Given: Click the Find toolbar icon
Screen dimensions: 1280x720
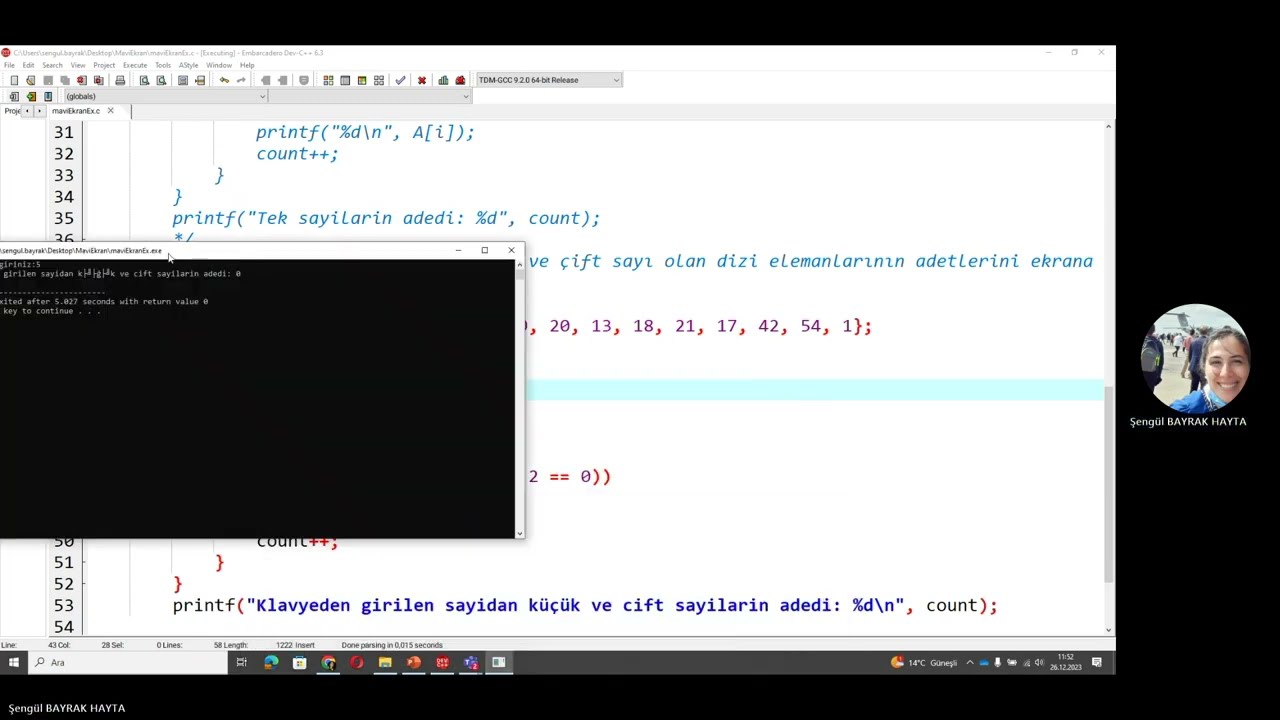Looking at the screenshot, I should coord(144,80).
